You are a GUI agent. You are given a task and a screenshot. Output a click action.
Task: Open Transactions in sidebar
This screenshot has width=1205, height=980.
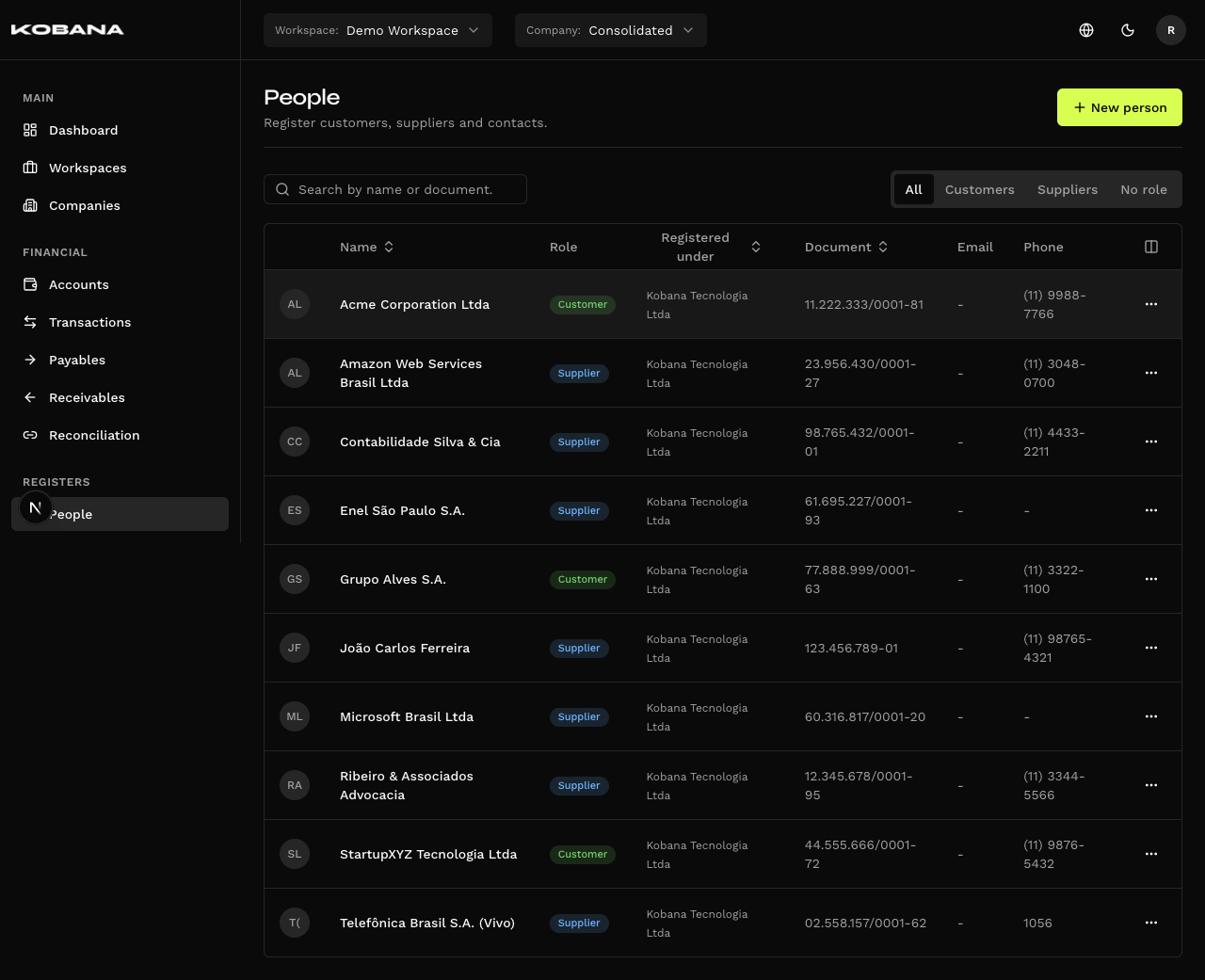(120, 322)
